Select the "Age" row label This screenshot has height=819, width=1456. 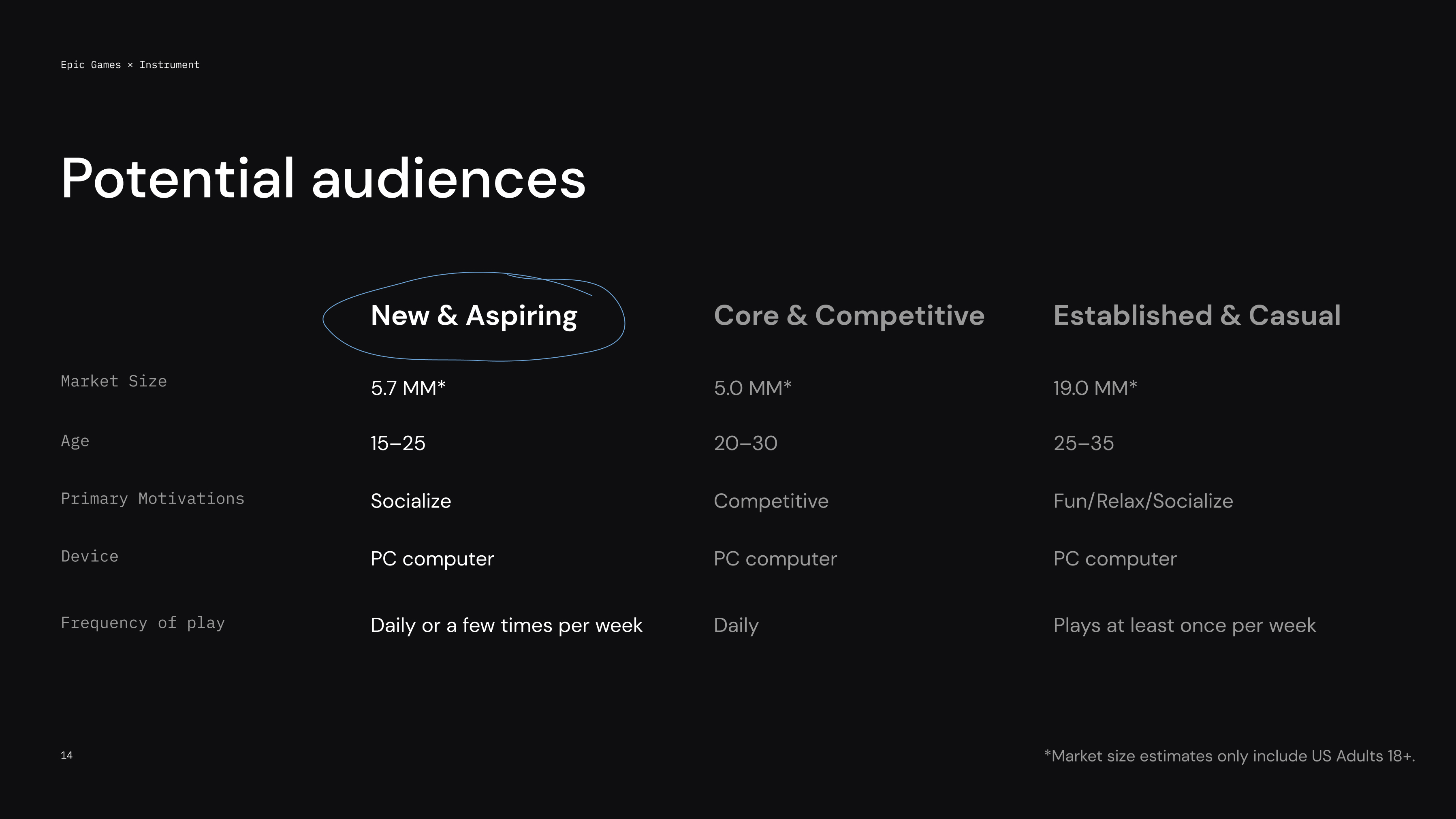click(x=75, y=441)
